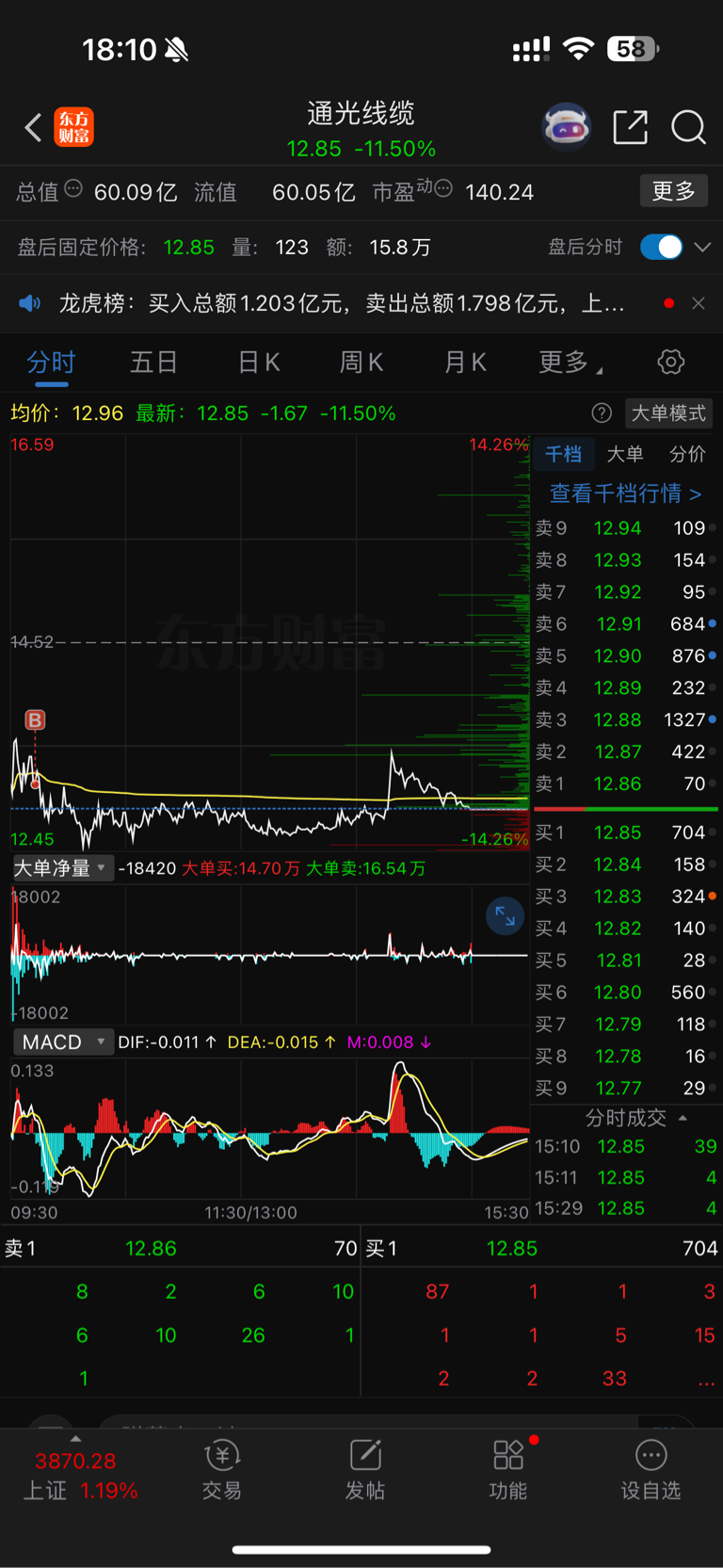Switch to the 日K tab

coord(258,363)
